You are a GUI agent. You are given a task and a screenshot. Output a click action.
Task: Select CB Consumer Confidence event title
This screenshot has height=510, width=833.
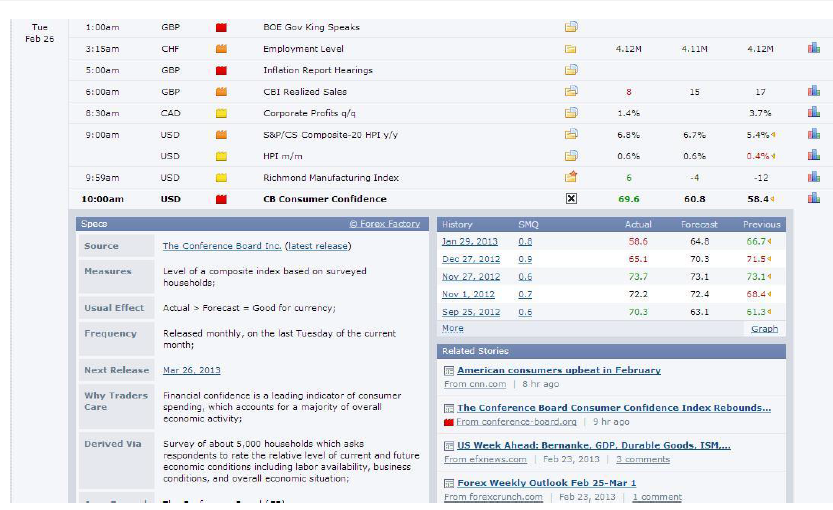coord(325,199)
